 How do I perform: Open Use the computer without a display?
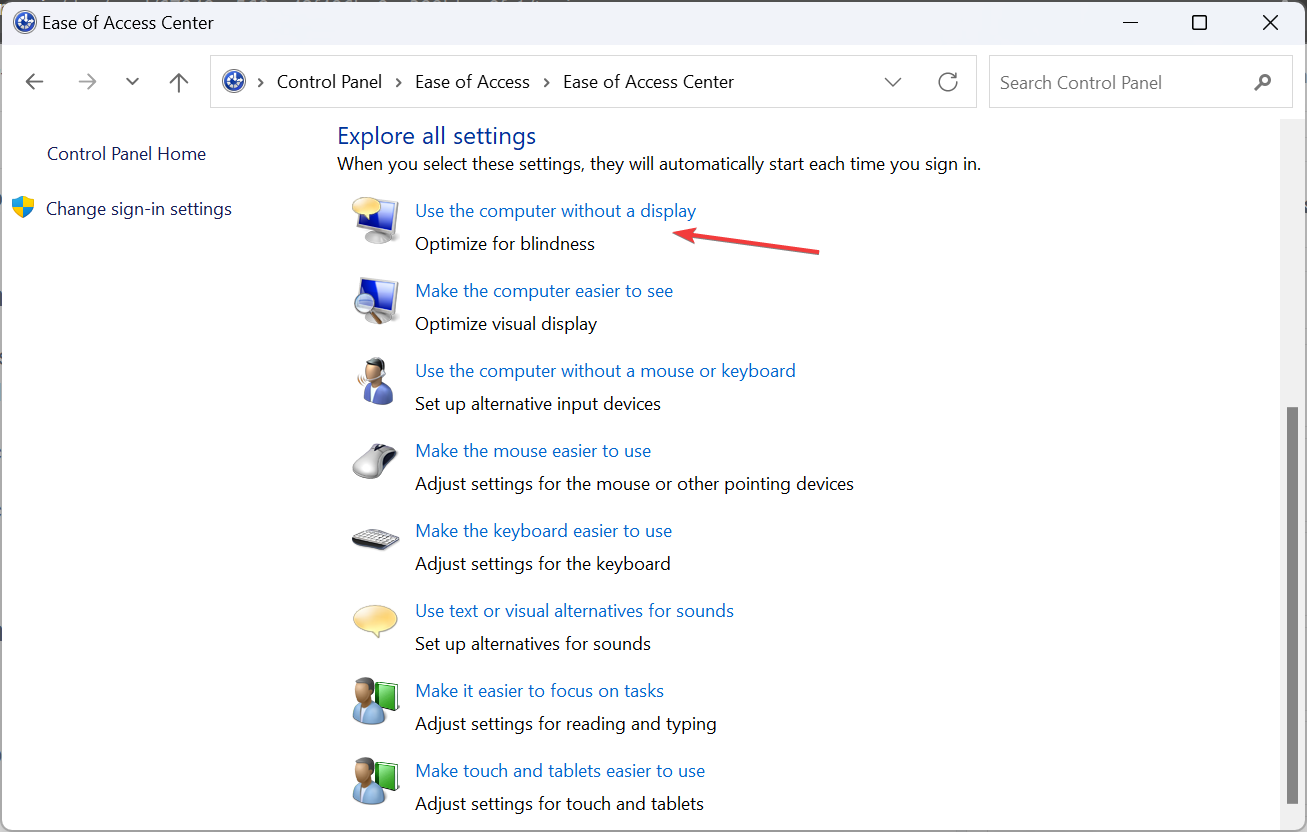[x=555, y=210]
